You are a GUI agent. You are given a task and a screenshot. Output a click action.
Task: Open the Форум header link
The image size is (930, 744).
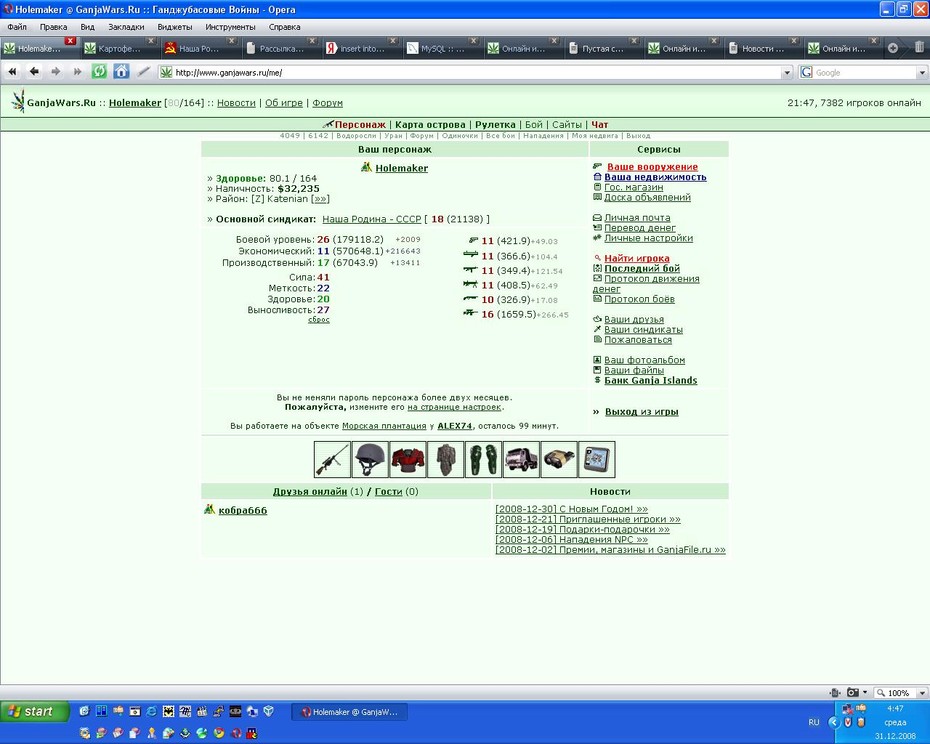tap(327, 103)
